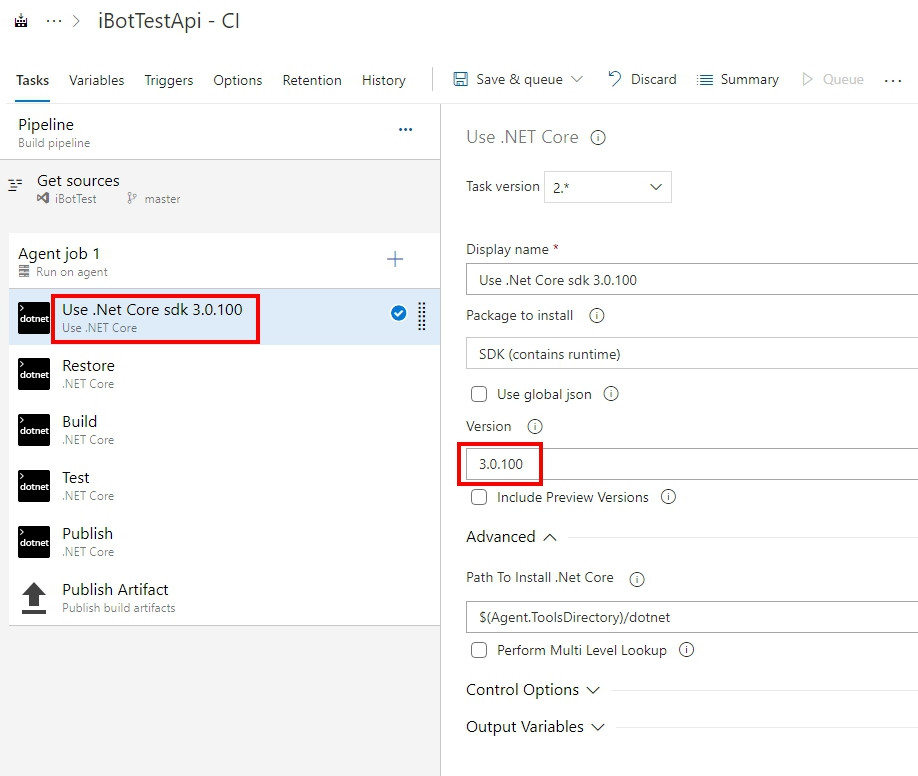Expand the Output Variables section
This screenshot has width=918, height=776.
(535, 727)
